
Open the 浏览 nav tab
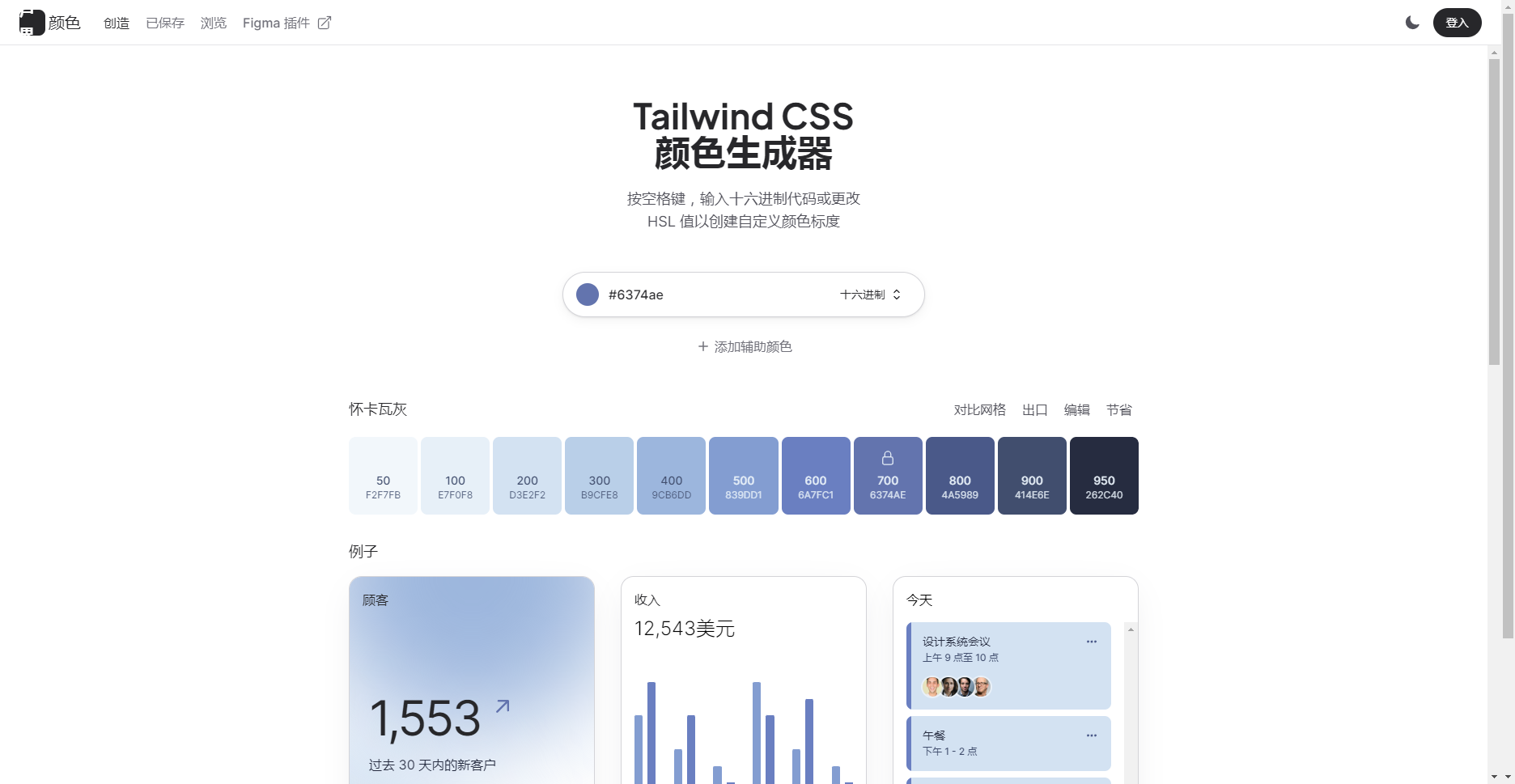click(x=214, y=23)
